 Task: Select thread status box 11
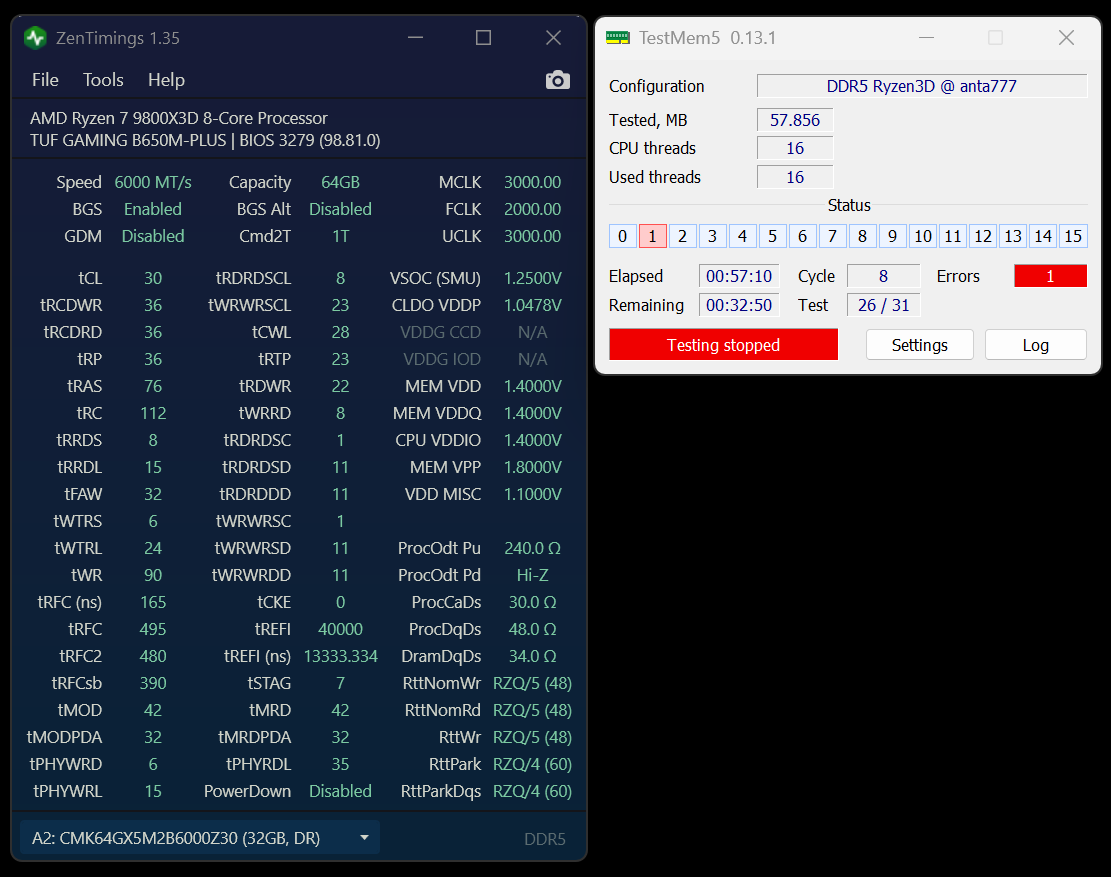tap(953, 236)
